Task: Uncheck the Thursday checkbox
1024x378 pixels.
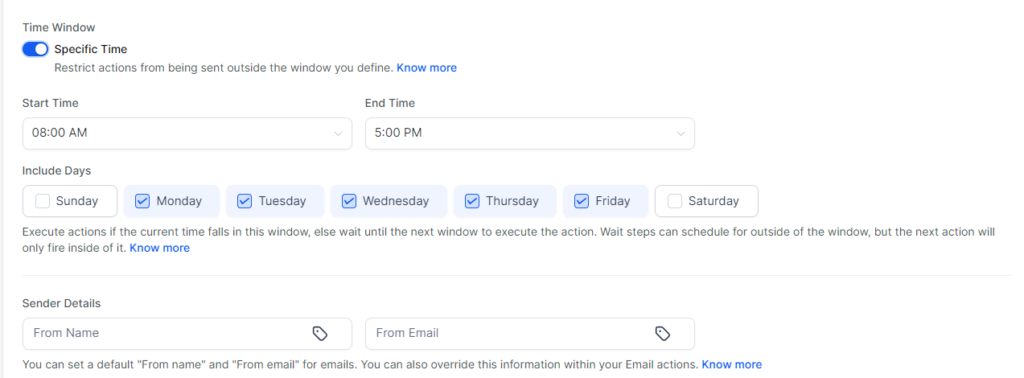Action: pos(472,201)
